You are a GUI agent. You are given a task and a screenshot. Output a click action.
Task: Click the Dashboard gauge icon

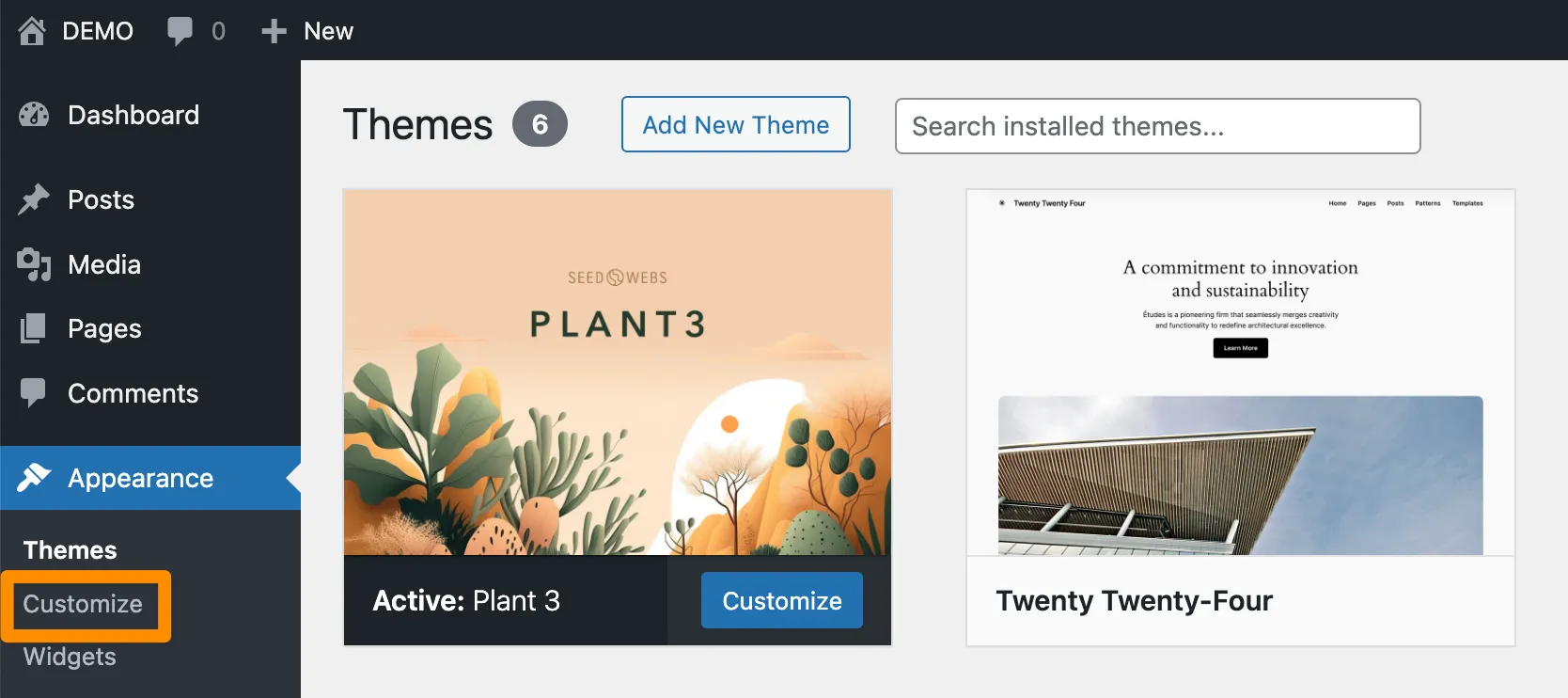[x=34, y=115]
